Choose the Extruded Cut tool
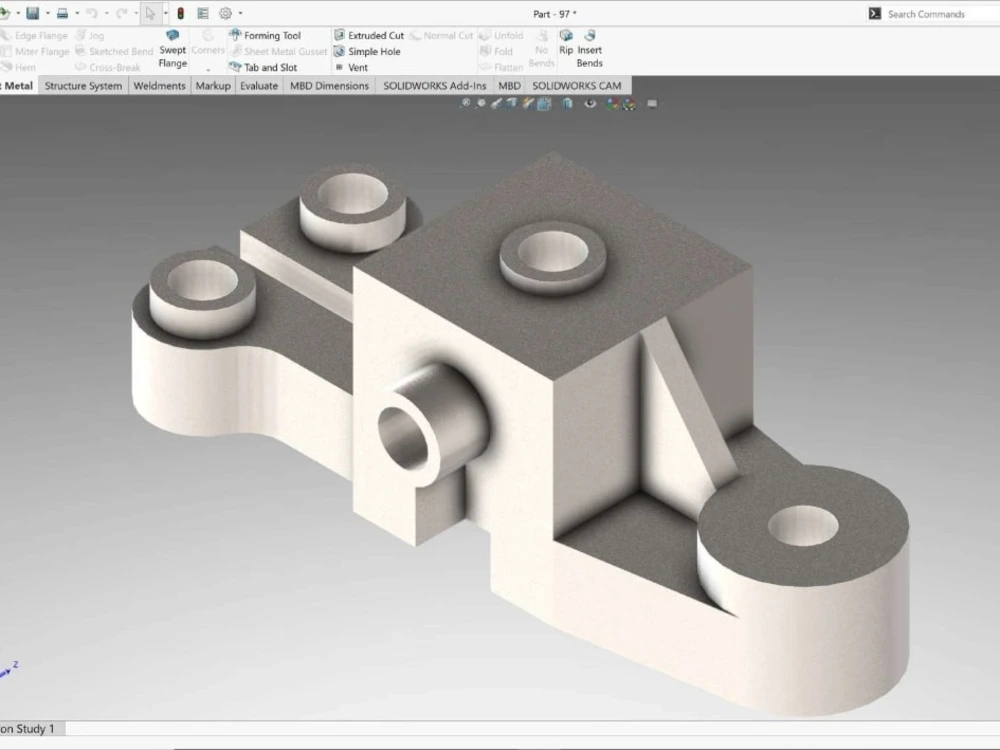 click(369, 35)
